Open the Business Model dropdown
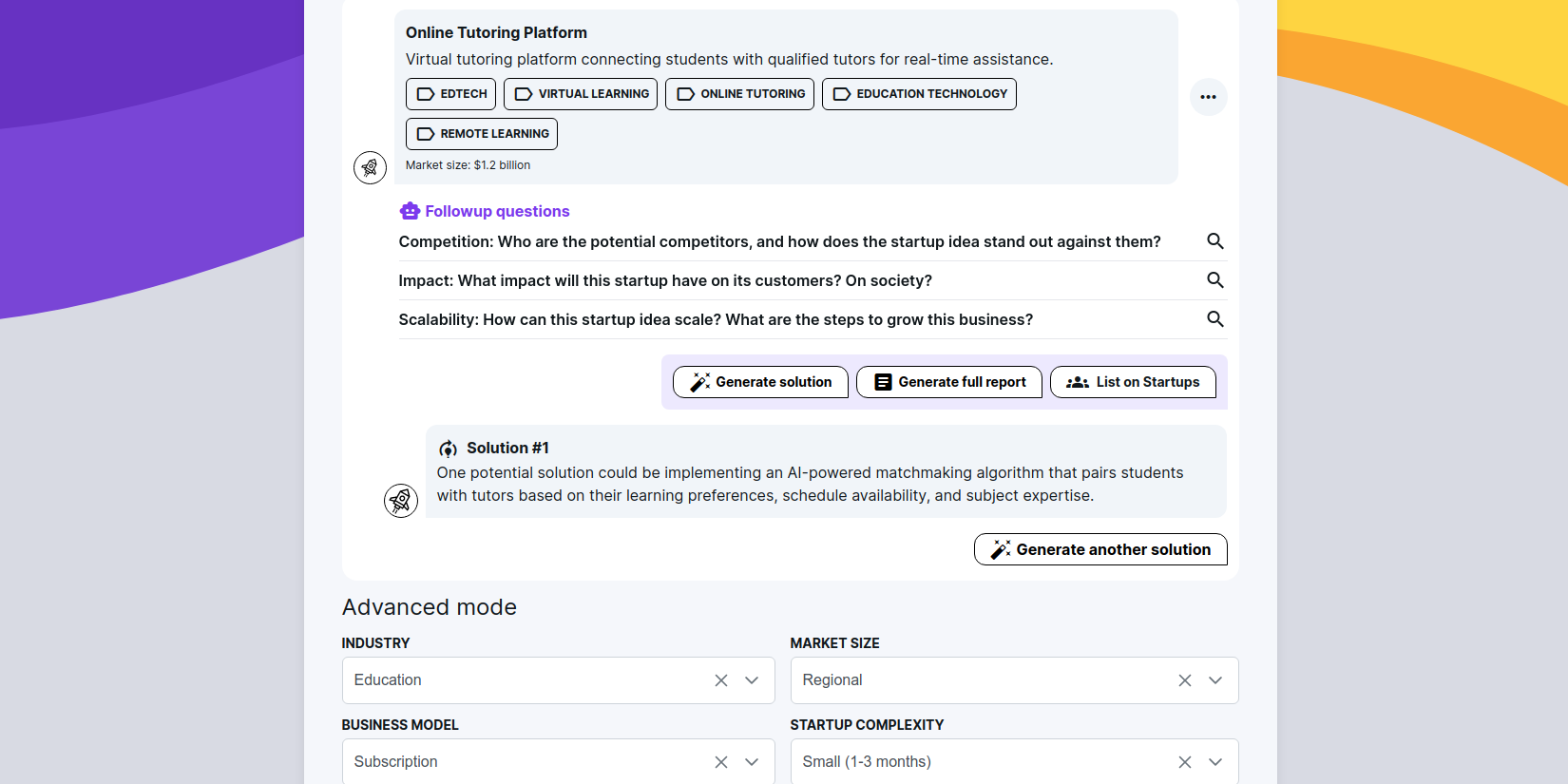Screen dimensions: 1568x784 (752, 762)
